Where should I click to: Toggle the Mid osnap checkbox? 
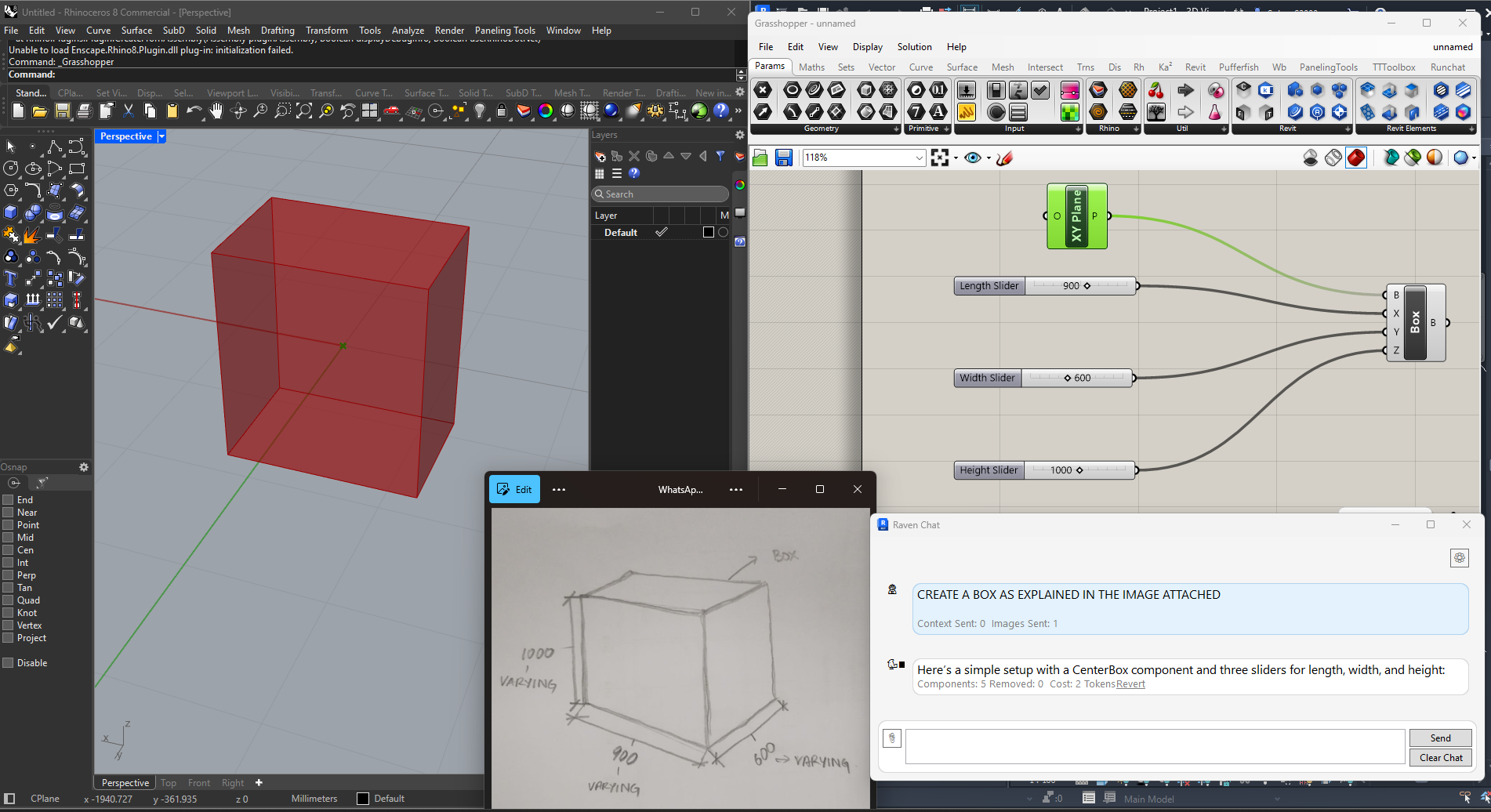(8, 538)
